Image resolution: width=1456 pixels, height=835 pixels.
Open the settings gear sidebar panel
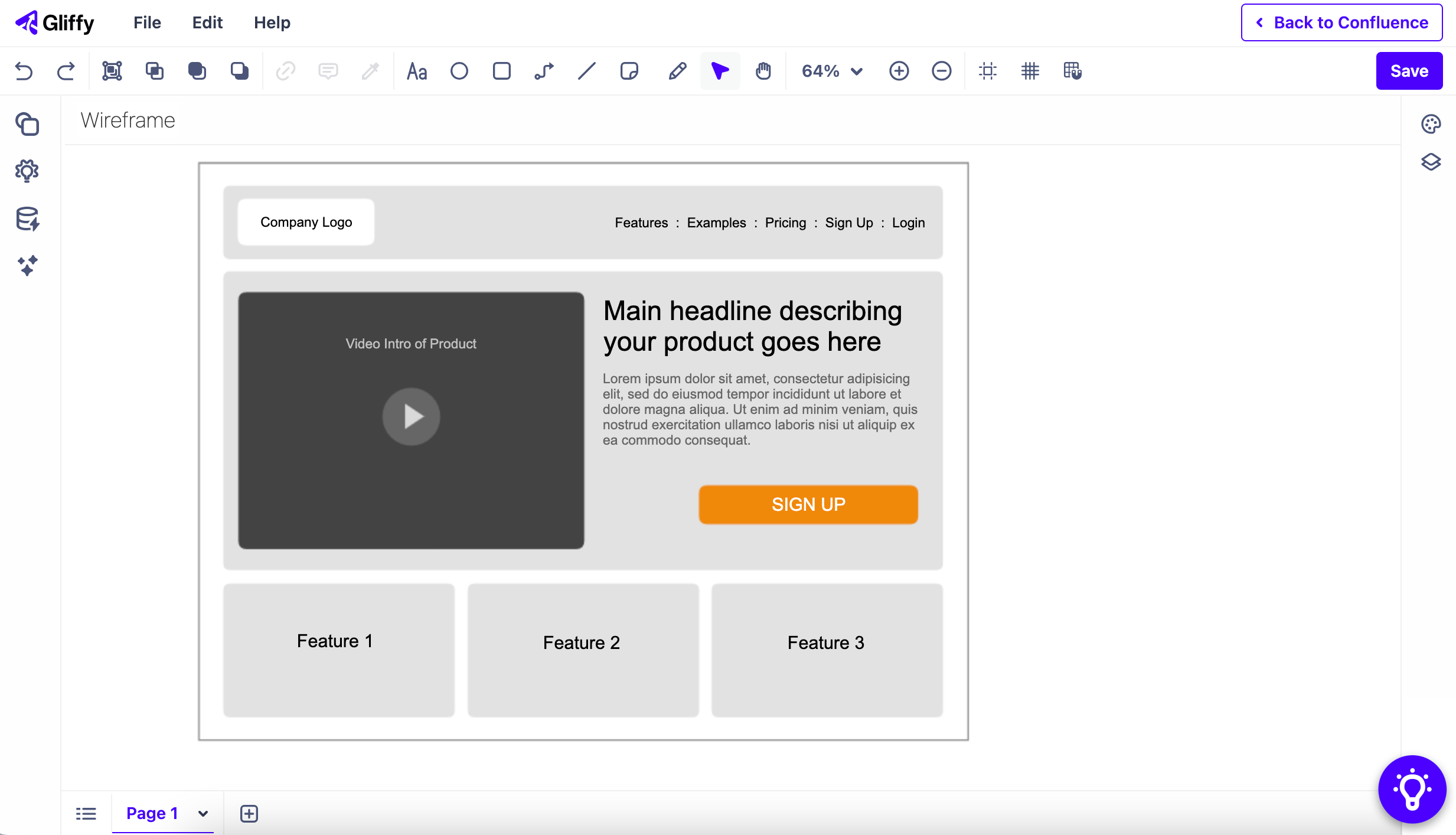click(27, 171)
